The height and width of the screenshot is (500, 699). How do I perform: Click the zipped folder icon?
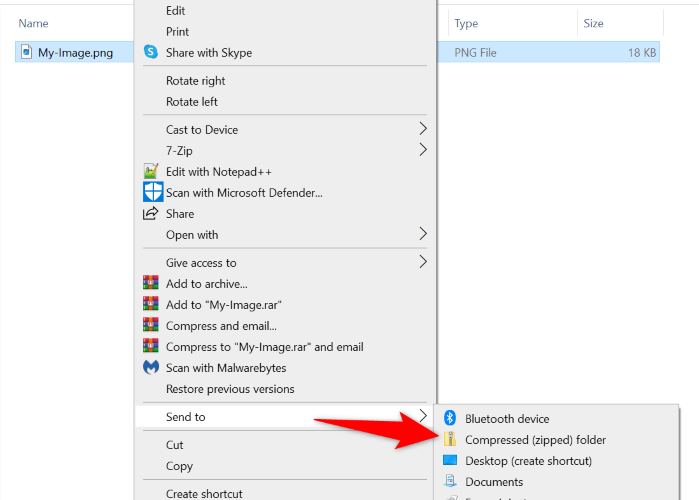[450, 440]
